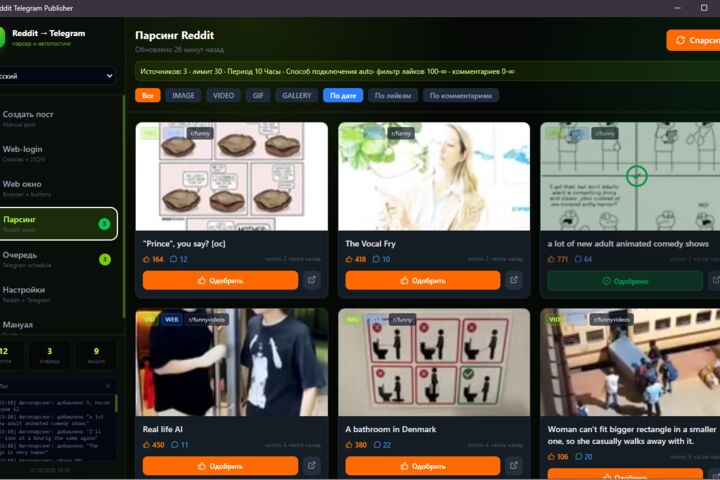Screen dimensions: 720x480
Task: Open external link for The Vocal Fry post
Action: tap(514, 280)
